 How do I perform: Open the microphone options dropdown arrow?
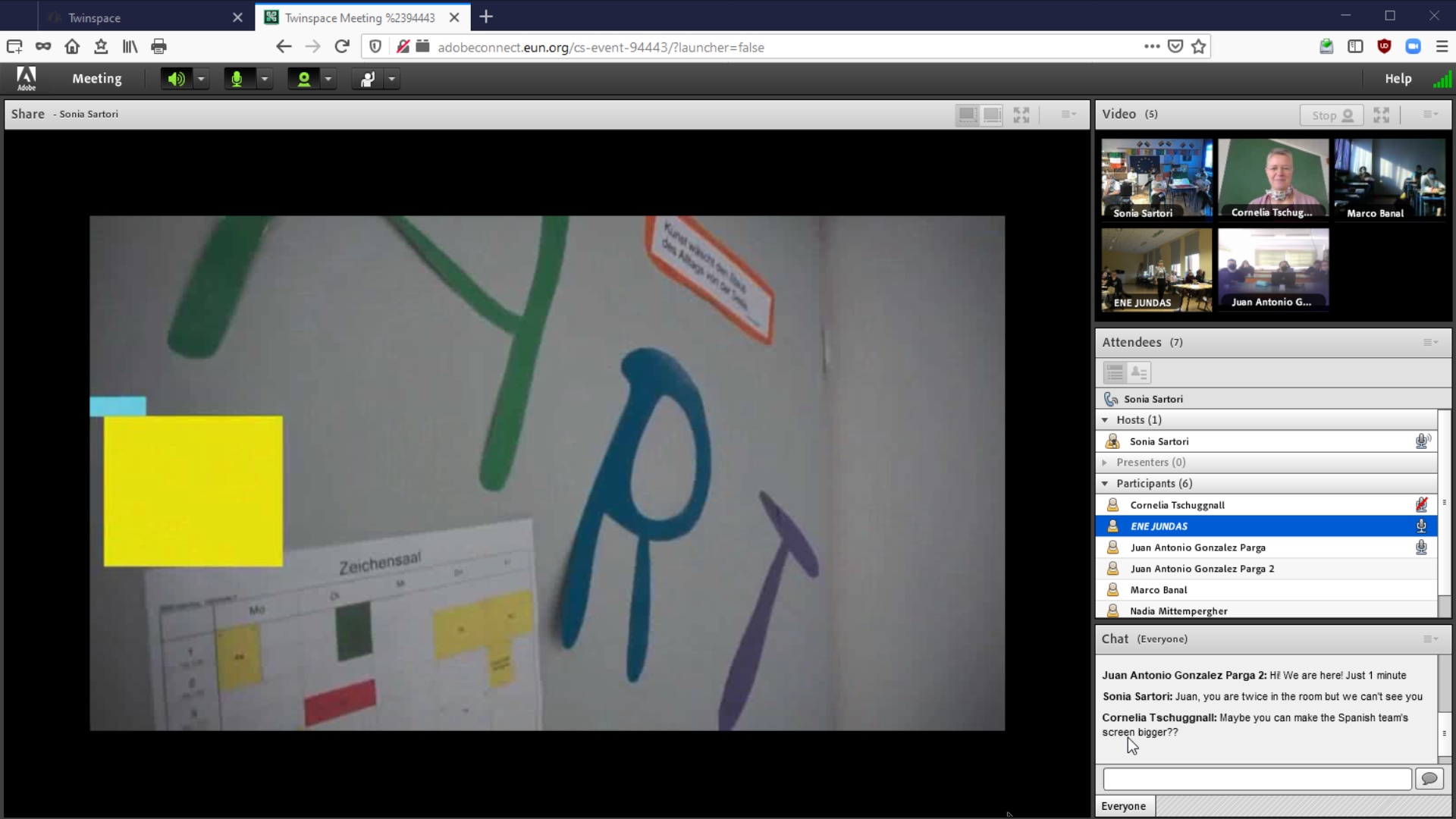265,79
